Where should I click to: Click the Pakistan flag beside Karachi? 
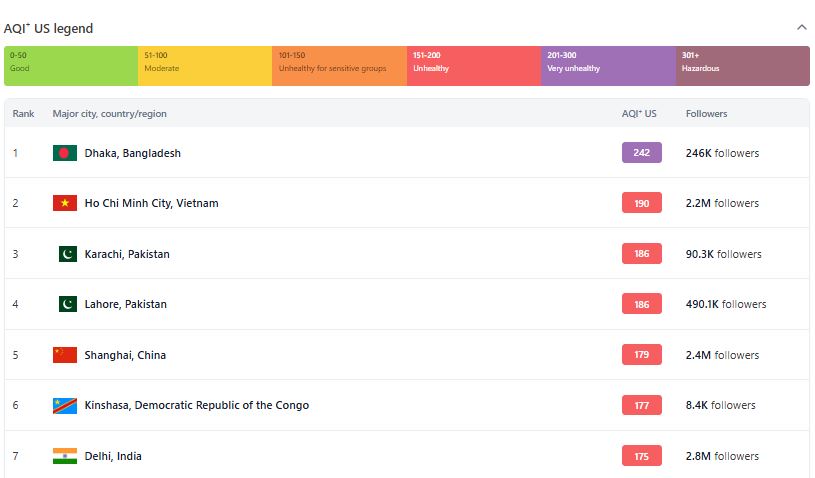68,254
